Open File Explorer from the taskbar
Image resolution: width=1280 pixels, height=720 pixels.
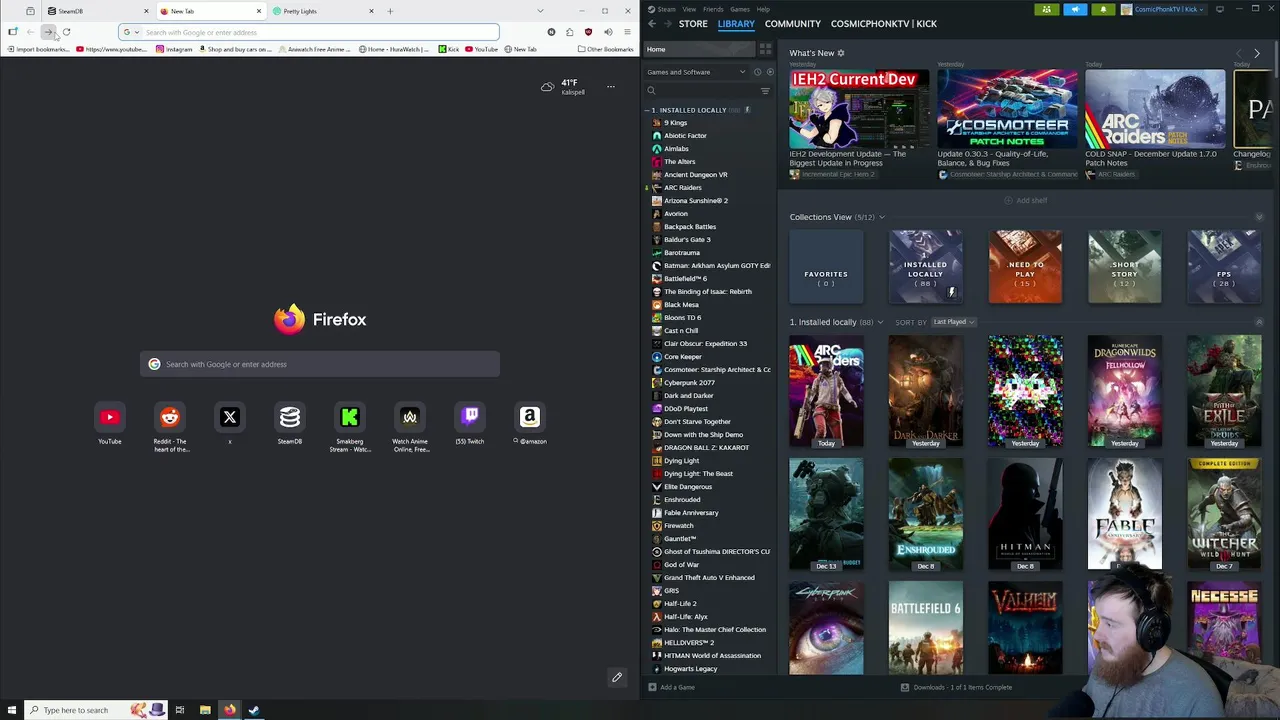(x=205, y=710)
